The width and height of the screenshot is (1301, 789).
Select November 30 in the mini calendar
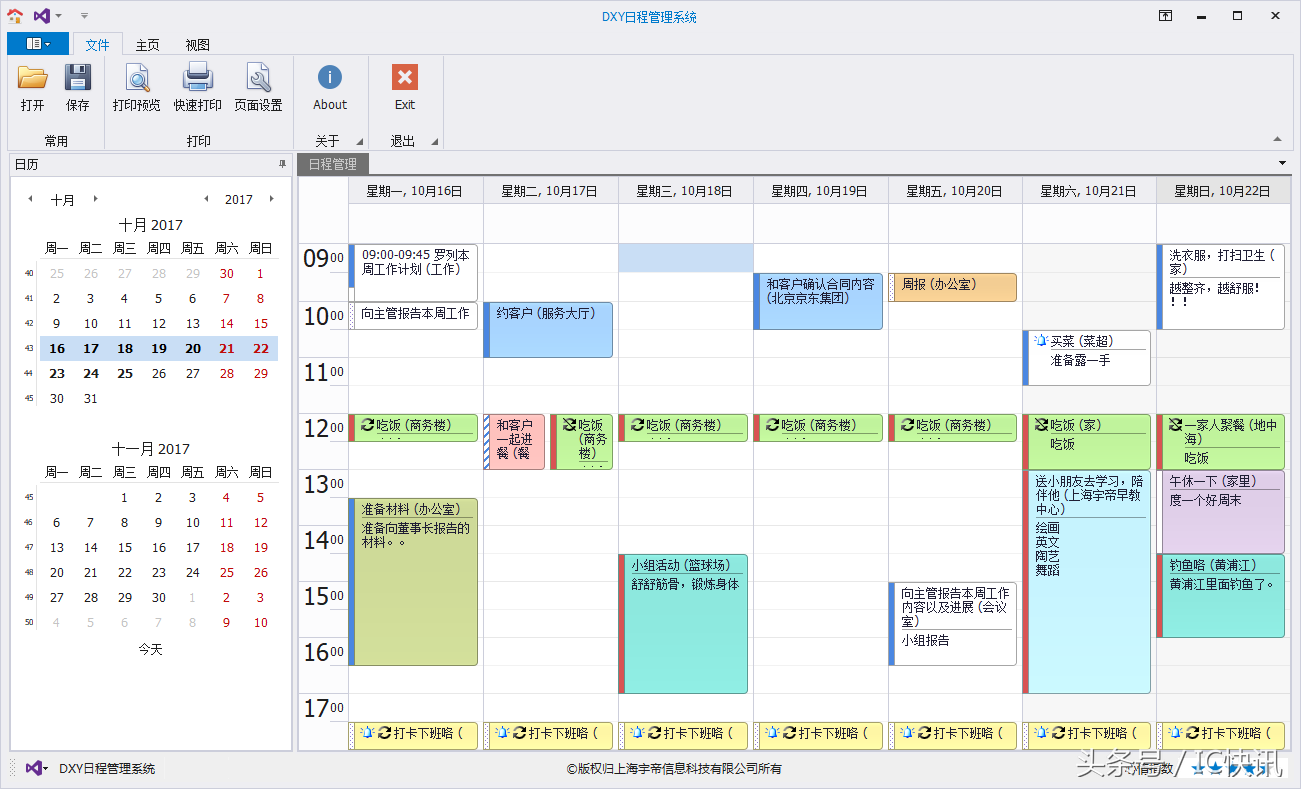coord(159,597)
